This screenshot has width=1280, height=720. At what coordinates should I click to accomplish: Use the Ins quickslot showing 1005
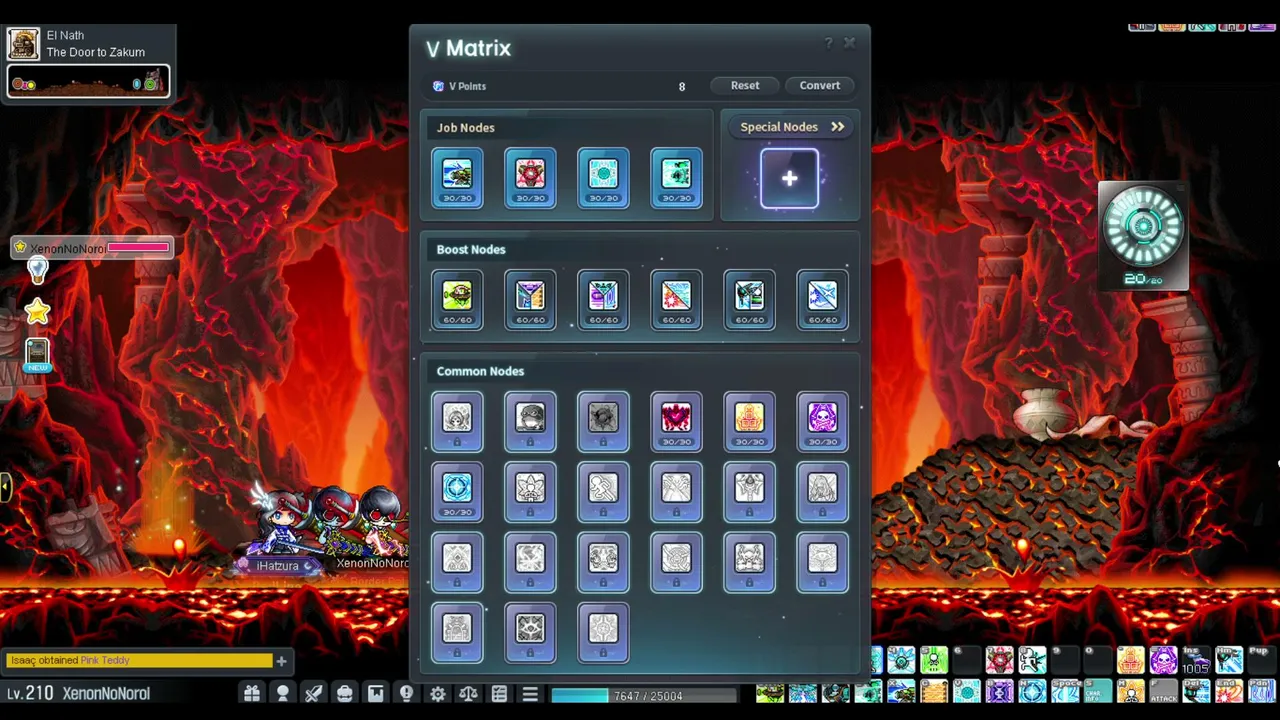point(1196,660)
